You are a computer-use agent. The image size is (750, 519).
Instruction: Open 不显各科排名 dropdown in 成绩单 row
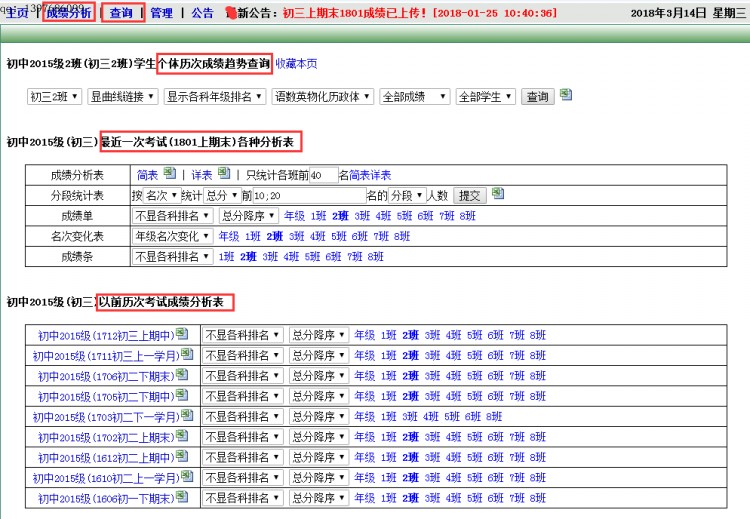tap(172, 216)
